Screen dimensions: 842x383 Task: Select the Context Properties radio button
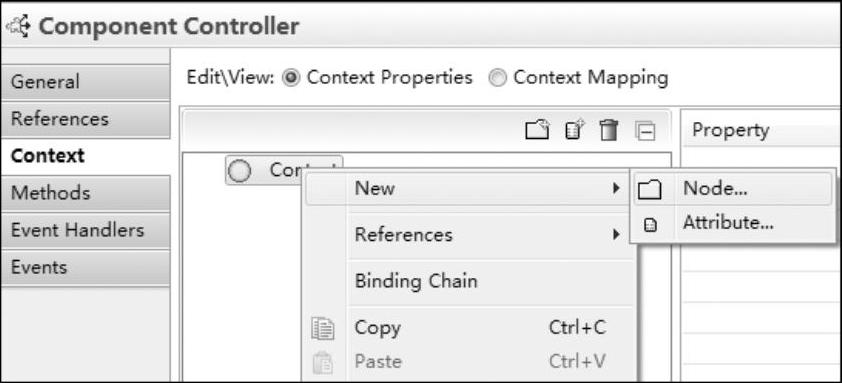click(292, 79)
